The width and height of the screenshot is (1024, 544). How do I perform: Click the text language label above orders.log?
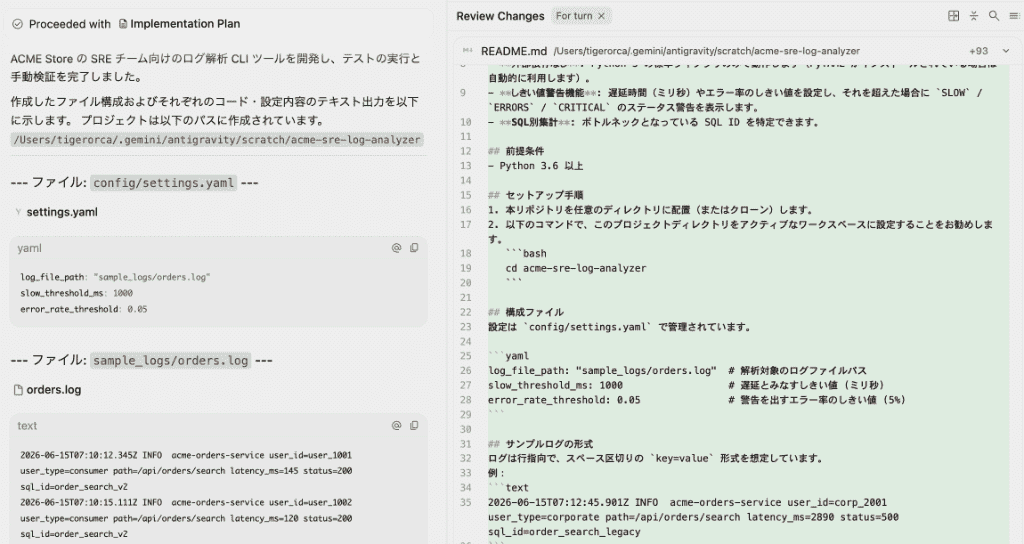pos(27,426)
